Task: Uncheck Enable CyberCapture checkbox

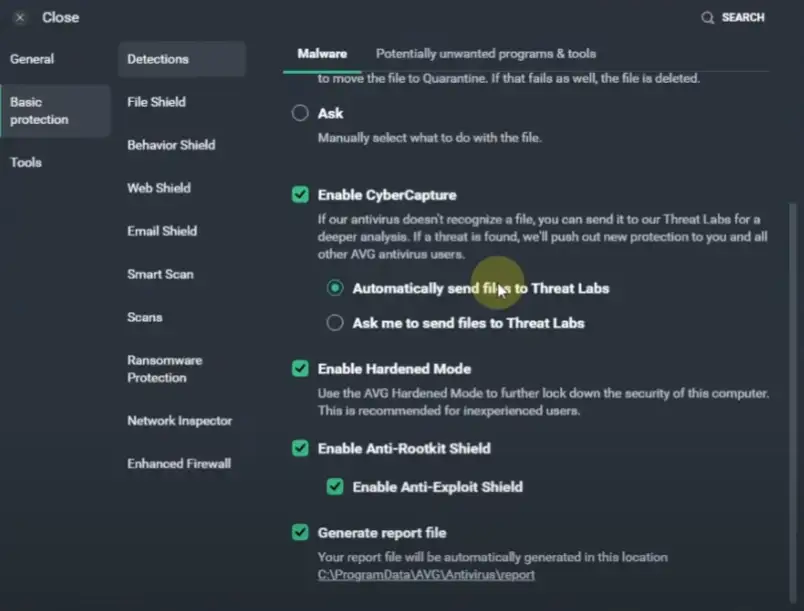Action: (x=300, y=195)
